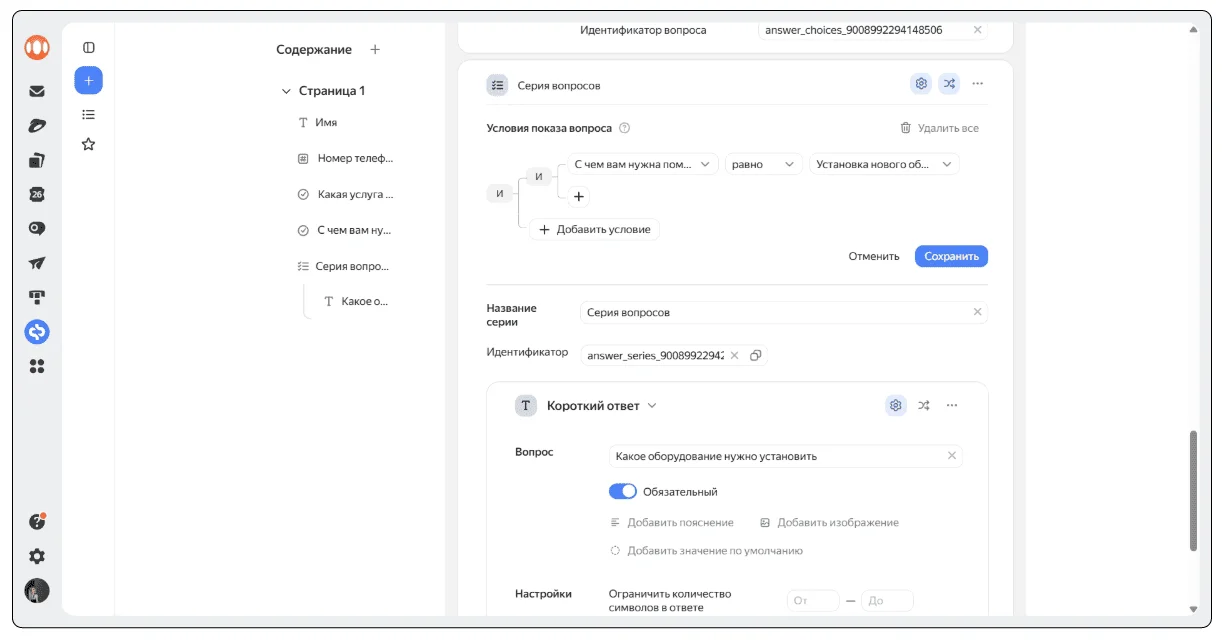Screen dimensions: 1222x643
Task: Click shuffle logic icon of Короткий ответ question
Action: [x=924, y=405]
